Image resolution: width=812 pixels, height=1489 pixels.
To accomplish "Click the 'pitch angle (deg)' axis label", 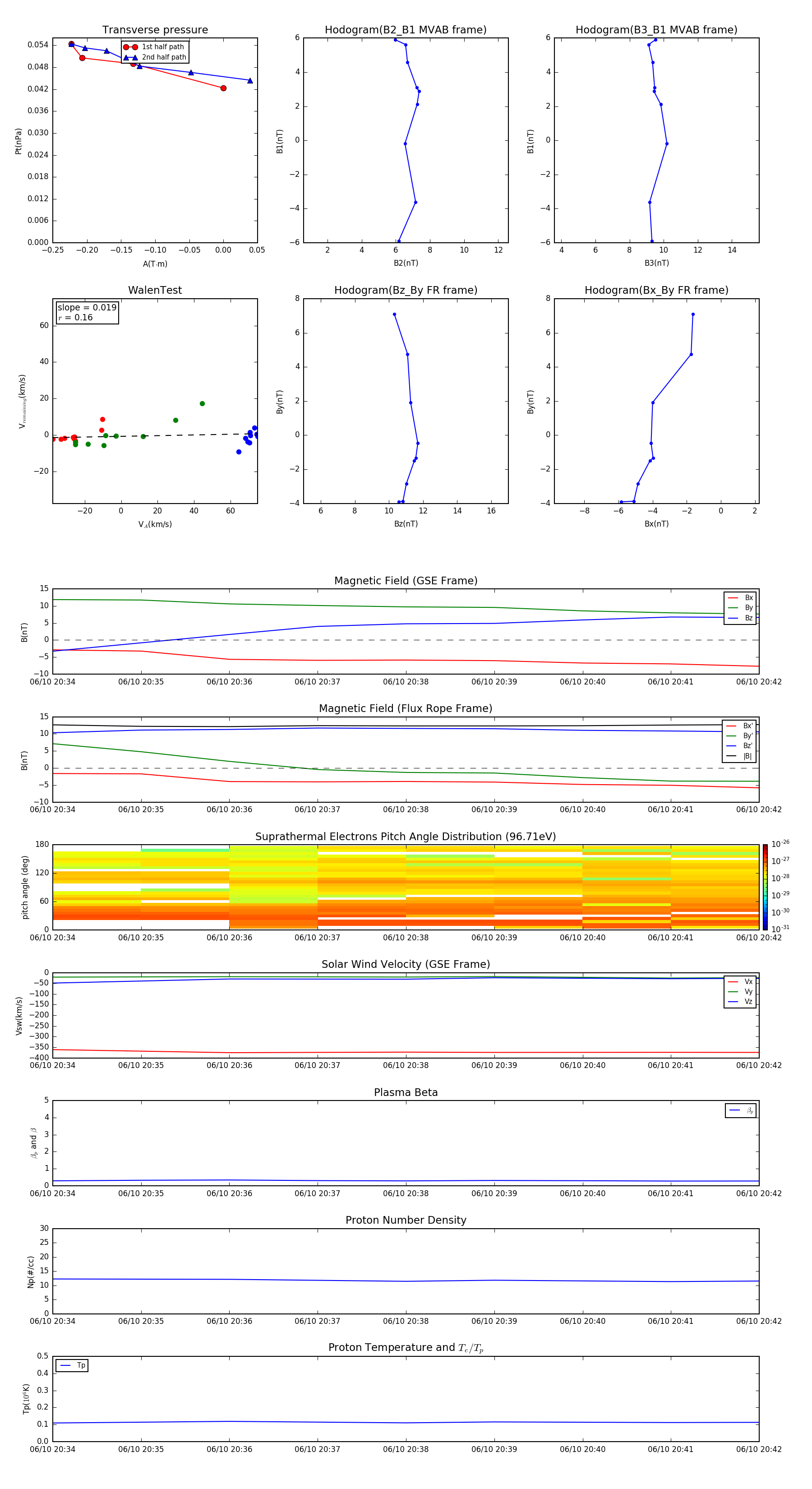I will [x=25, y=887].
